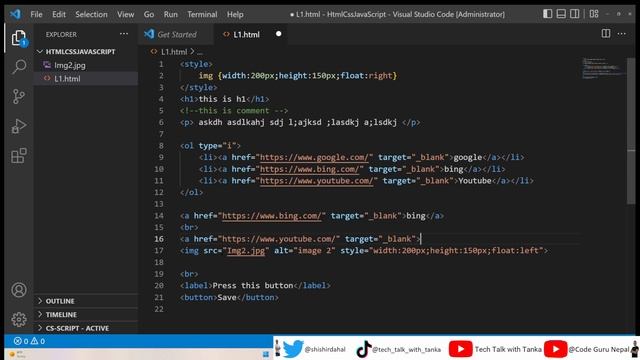Click warnings count in status bar
The height and width of the screenshot is (360, 640).
click(x=38, y=341)
